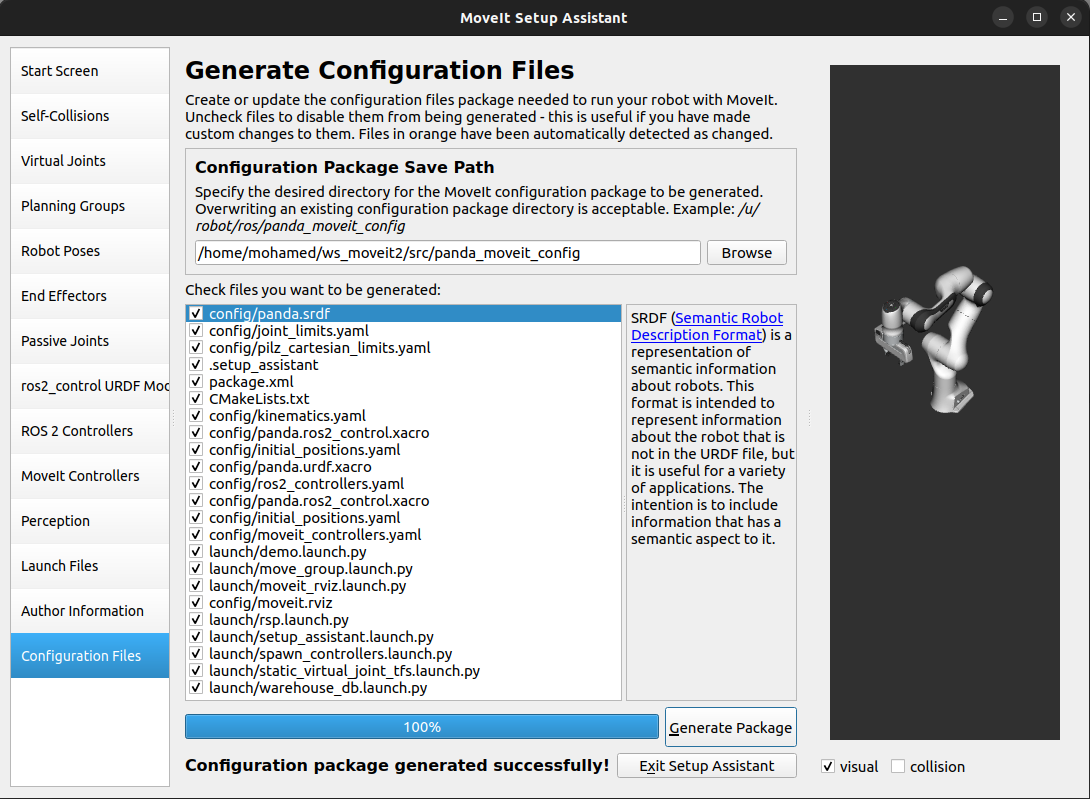Click the 100% progress bar
Viewport: 1090px width, 799px height.
(421, 727)
